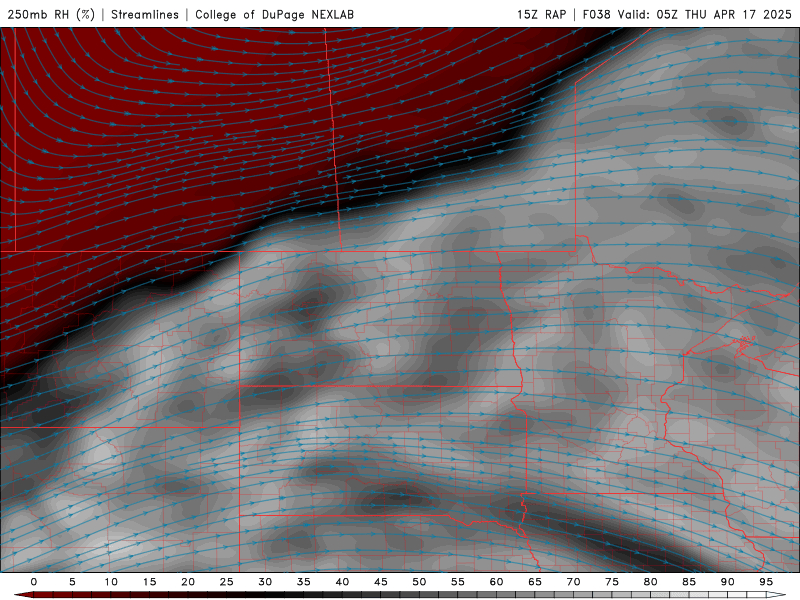The image size is (800, 600).
Task: Click the "F038" forecast hour text
Action: 596,14
